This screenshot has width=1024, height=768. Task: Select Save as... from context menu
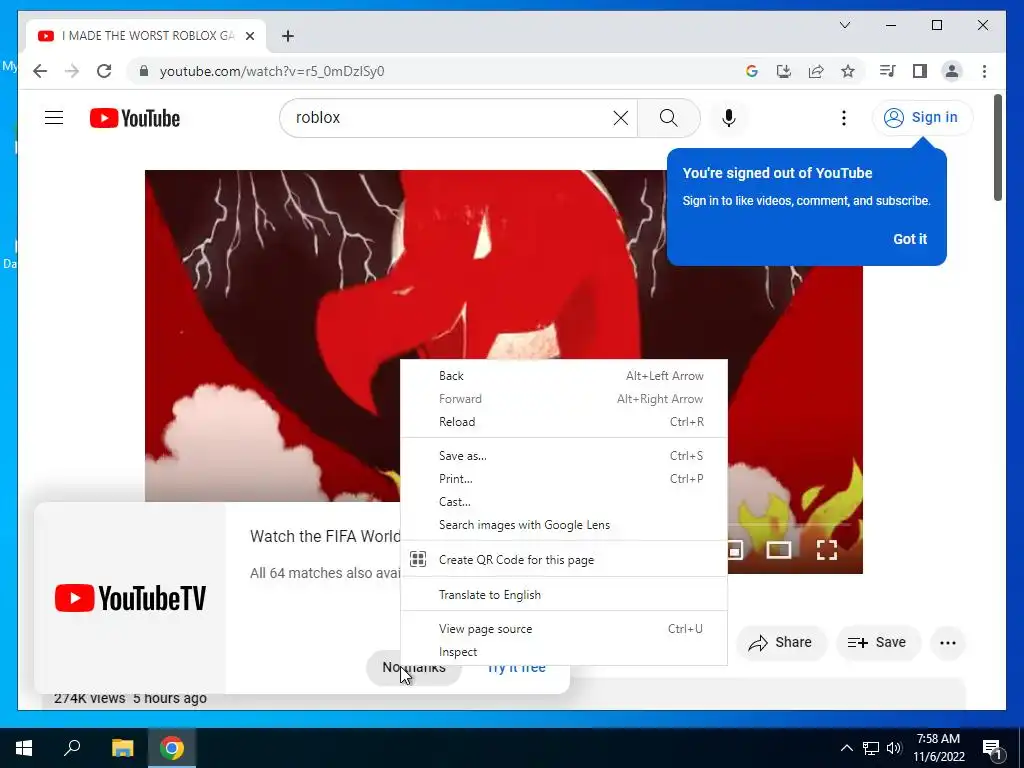pos(564,456)
